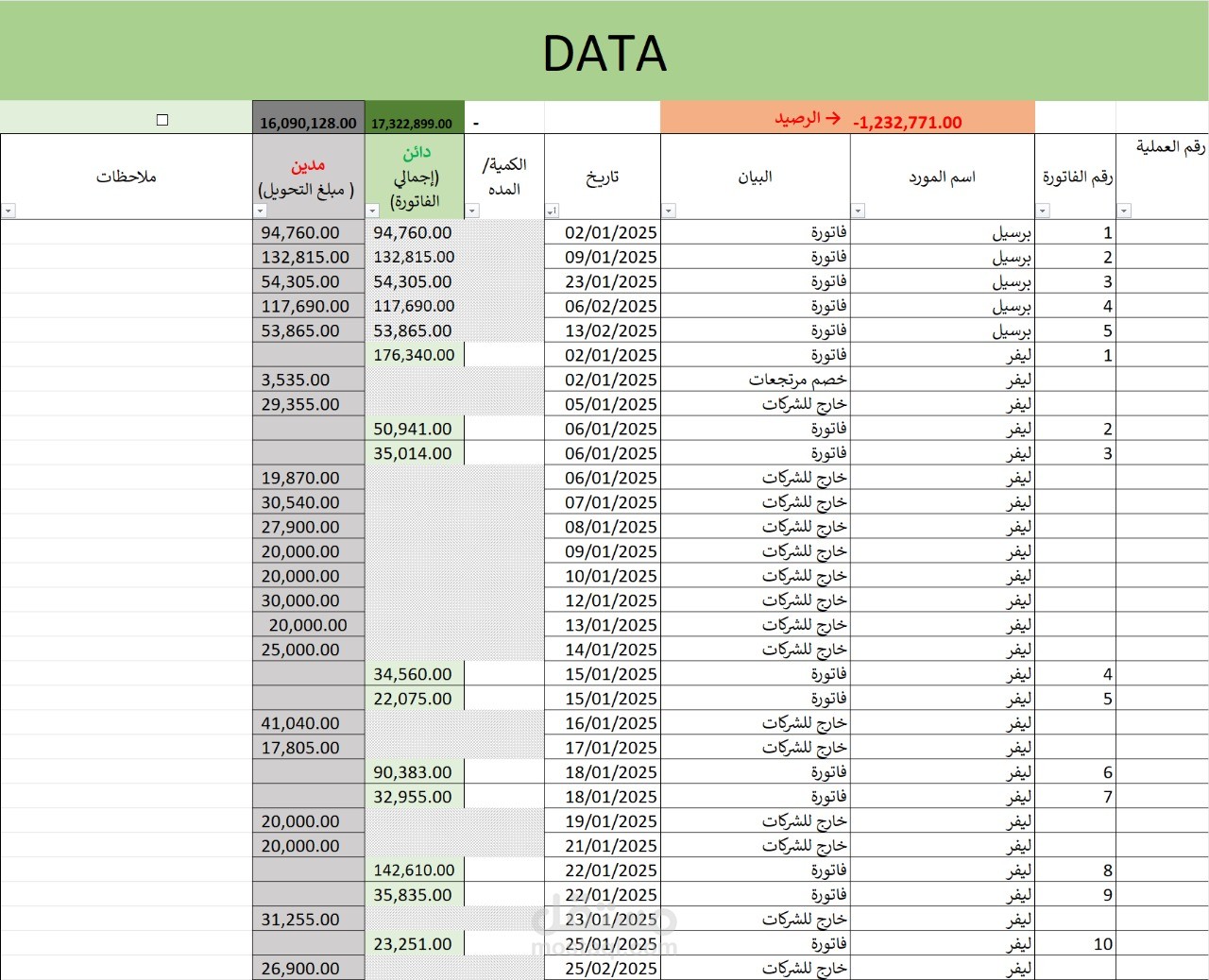Select debit cell 3,535.00
The height and width of the screenshot is (980, 1209).
[308, 380]
